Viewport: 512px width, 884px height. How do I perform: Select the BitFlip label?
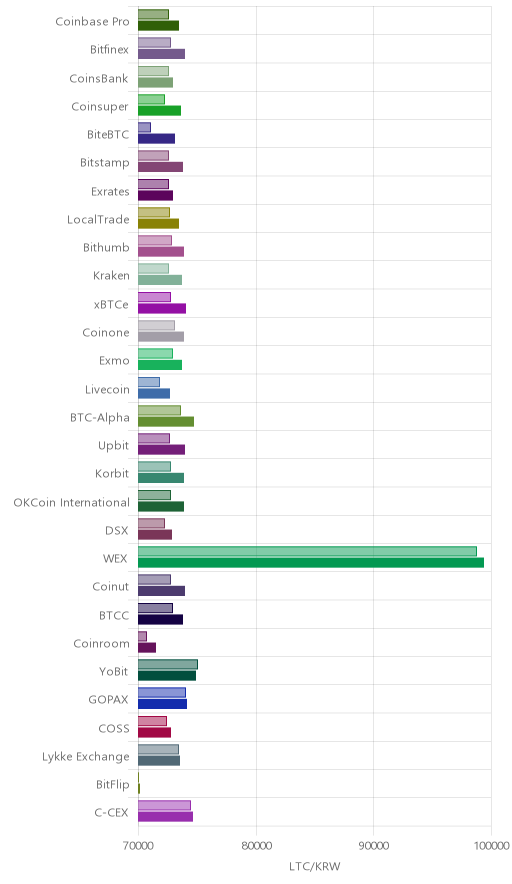[113, 785]
